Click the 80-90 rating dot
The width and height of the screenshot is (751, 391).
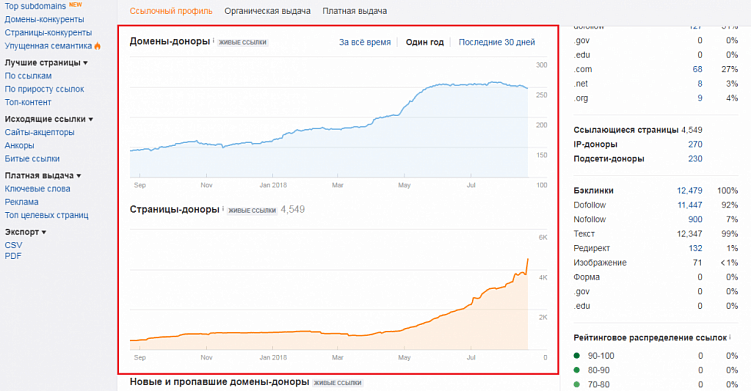[x=577, y=370]
